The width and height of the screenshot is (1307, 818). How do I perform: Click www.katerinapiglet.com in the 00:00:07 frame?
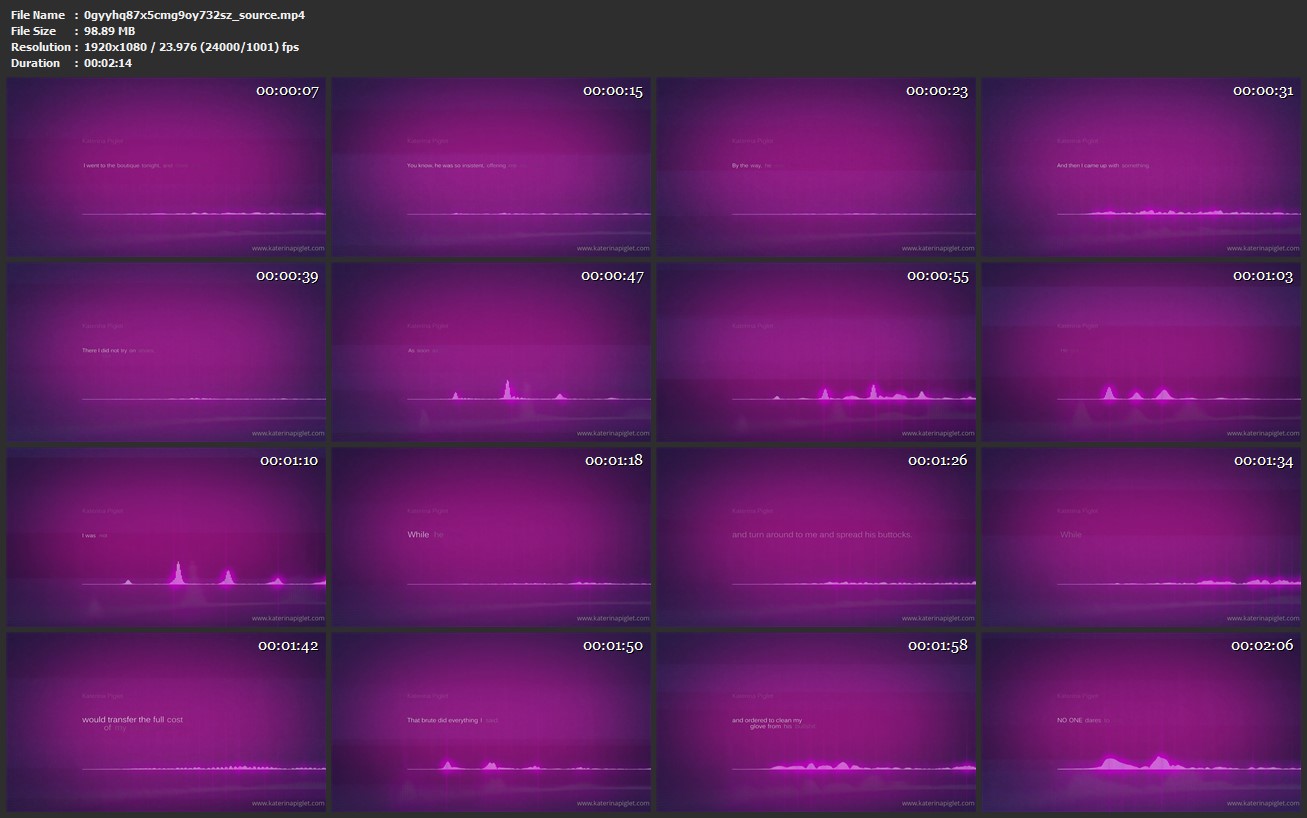(288, 248)
